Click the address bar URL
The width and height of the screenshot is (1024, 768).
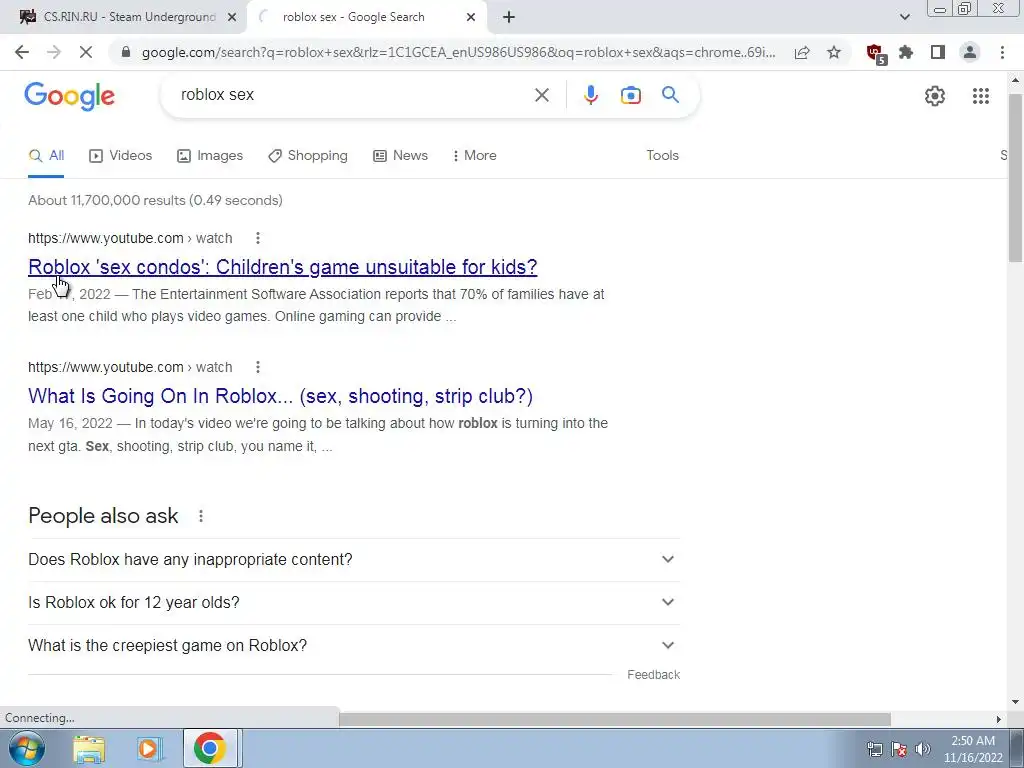(458, 52)
